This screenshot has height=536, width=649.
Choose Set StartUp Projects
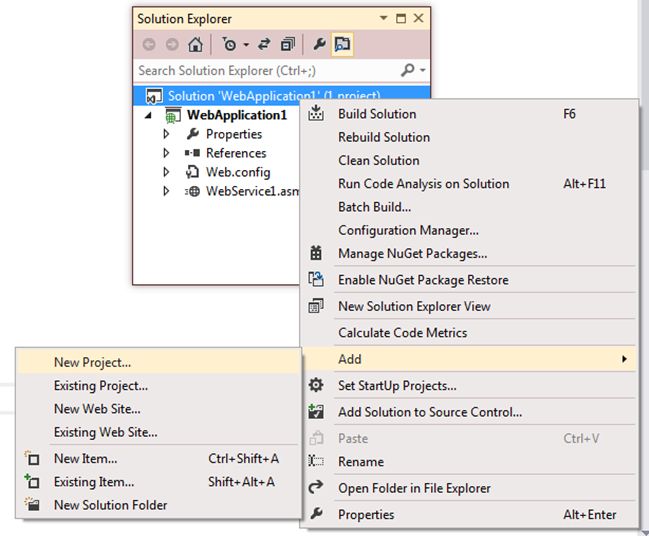coord(469,385)
